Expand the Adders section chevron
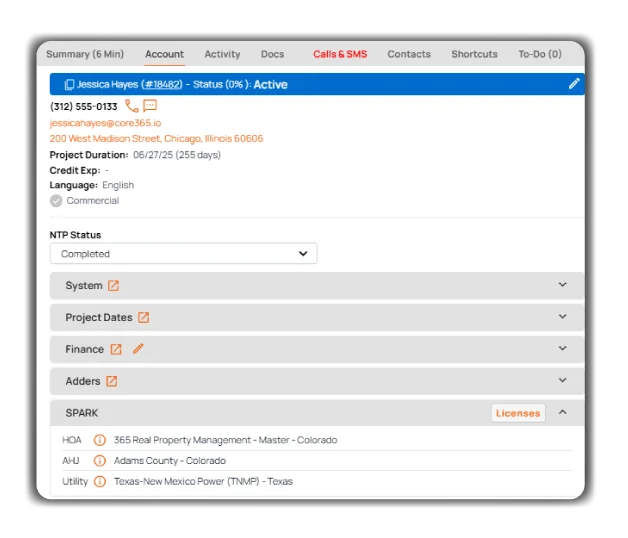The width and height of the screenshot is (628, 538). click(563, 380)
